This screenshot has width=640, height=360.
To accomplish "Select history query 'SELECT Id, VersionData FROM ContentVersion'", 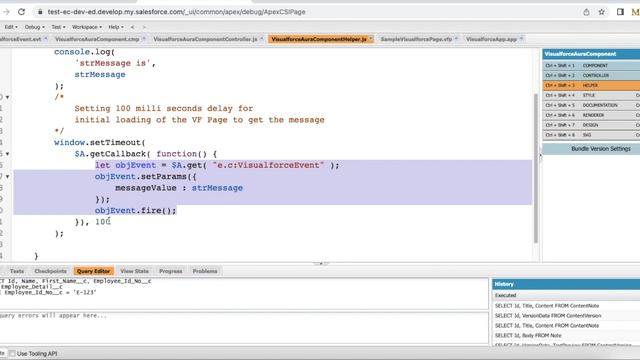I will (x=548, y=316).
